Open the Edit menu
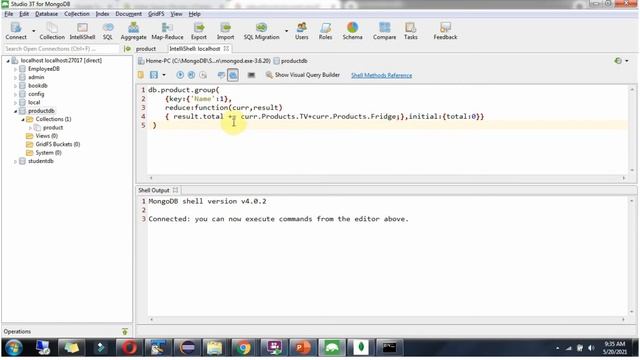This screenshot has height=360, width=640. (24, 14)
